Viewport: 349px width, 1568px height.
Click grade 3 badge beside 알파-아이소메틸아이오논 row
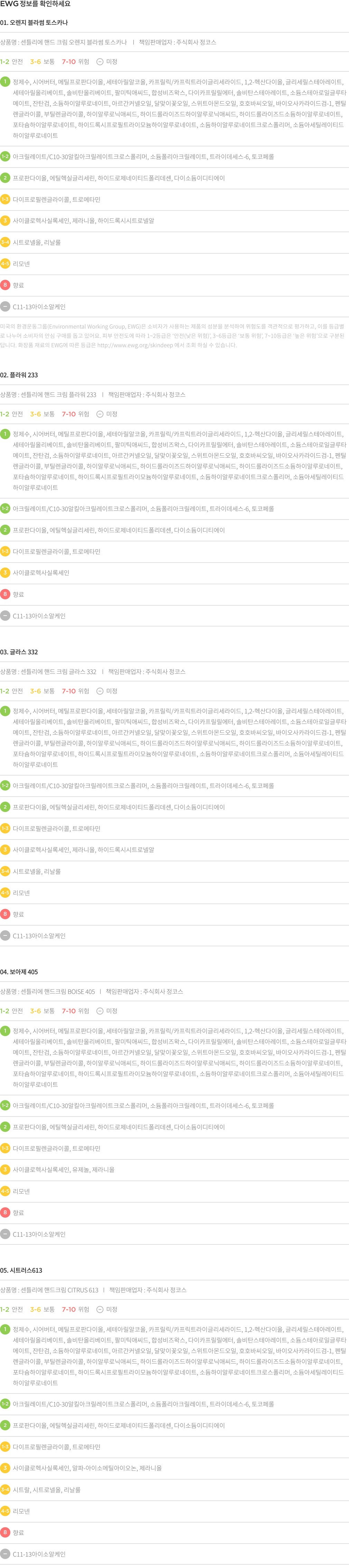pos(5,1468)
